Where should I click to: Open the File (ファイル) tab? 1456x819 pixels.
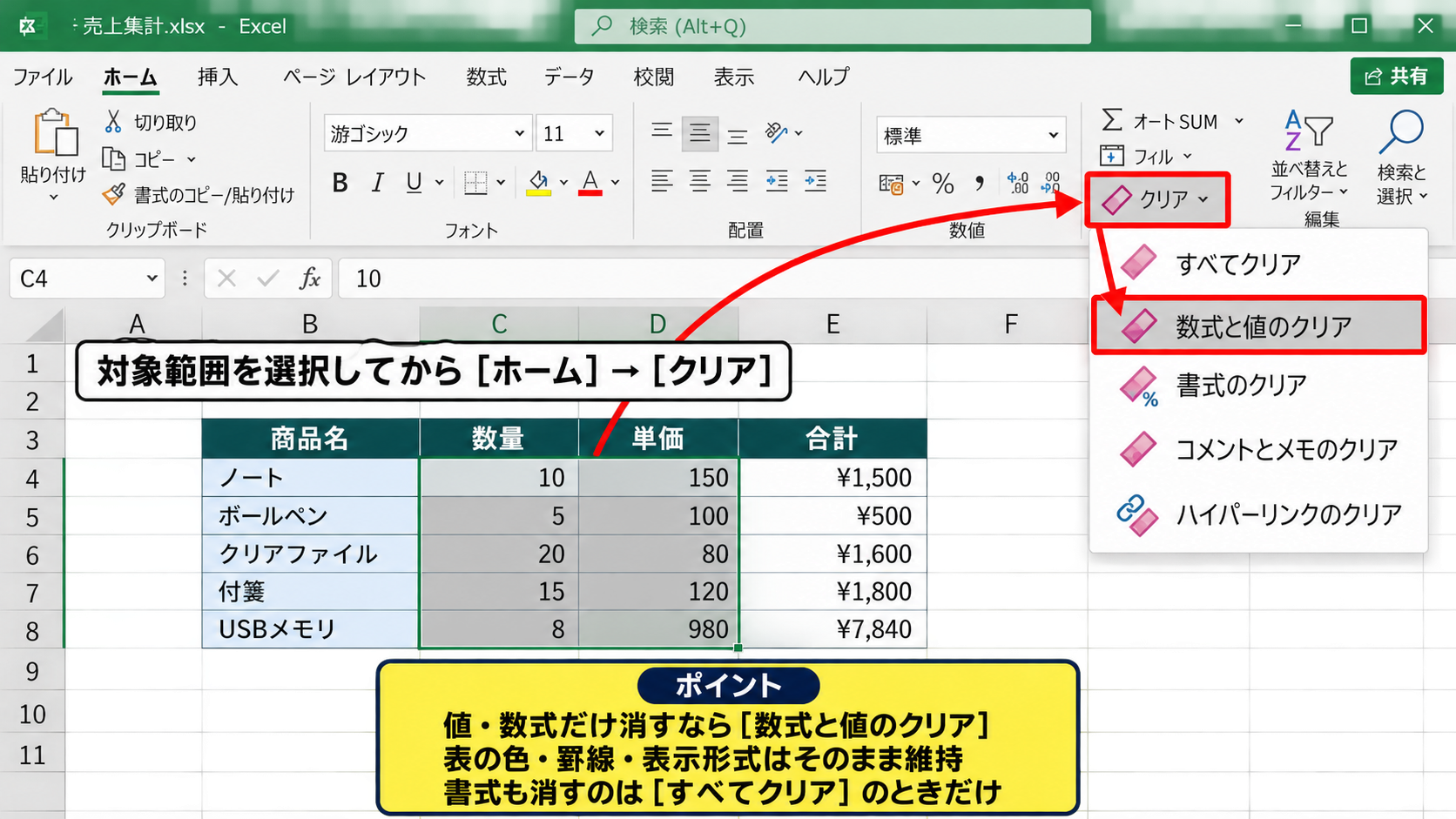click(42, 77)
